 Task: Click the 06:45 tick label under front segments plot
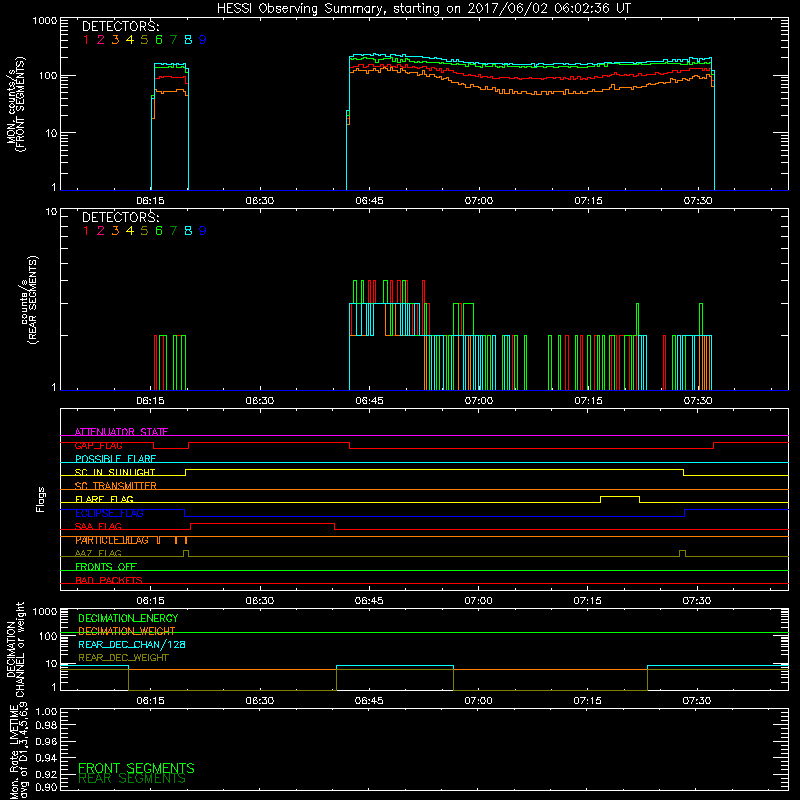(x=369, y=201)
